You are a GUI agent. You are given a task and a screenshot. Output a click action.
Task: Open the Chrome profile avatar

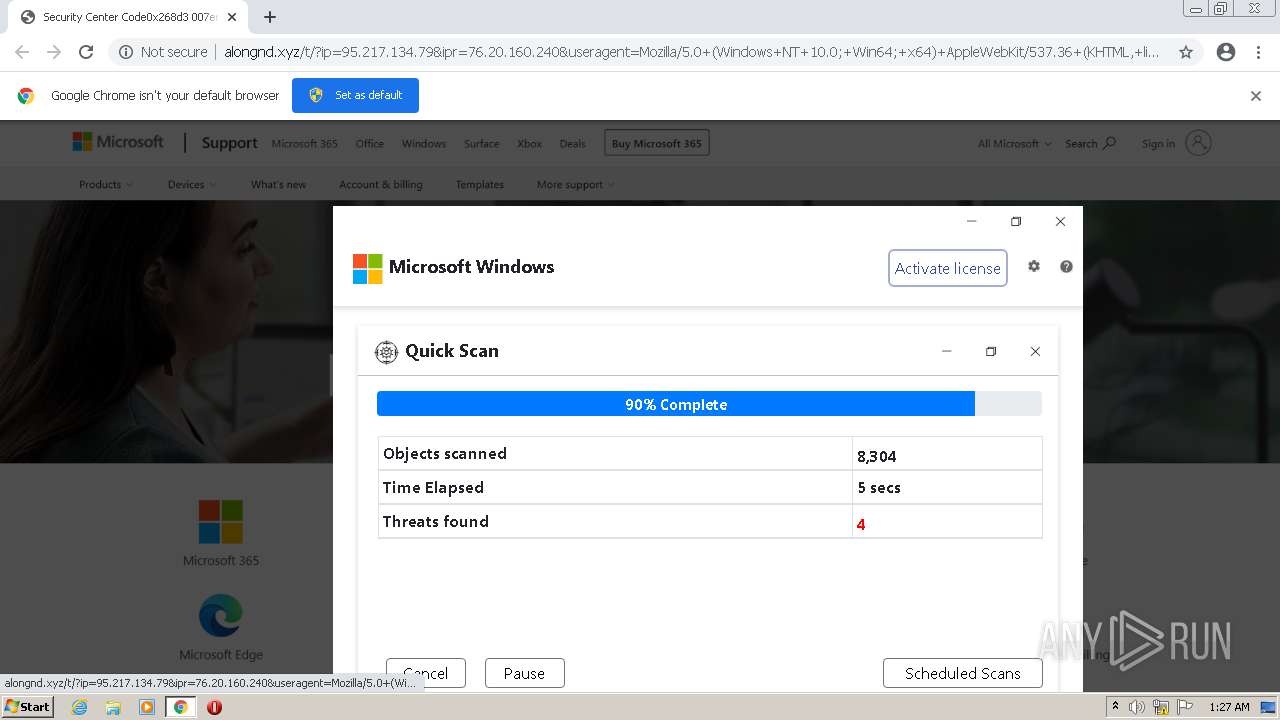(x=1226, y=52)
